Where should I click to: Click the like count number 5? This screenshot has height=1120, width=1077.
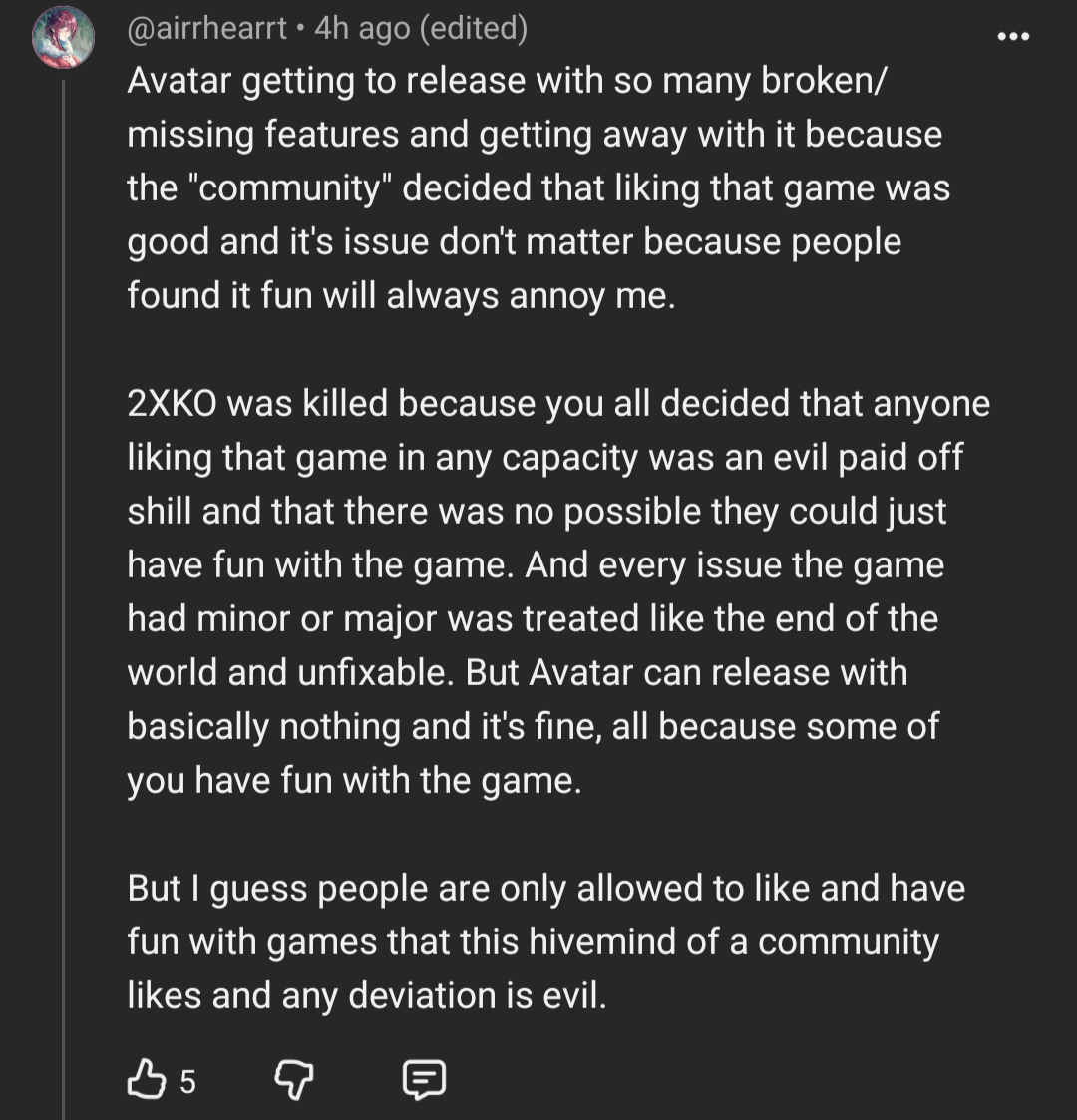[x=187, y=1081]
